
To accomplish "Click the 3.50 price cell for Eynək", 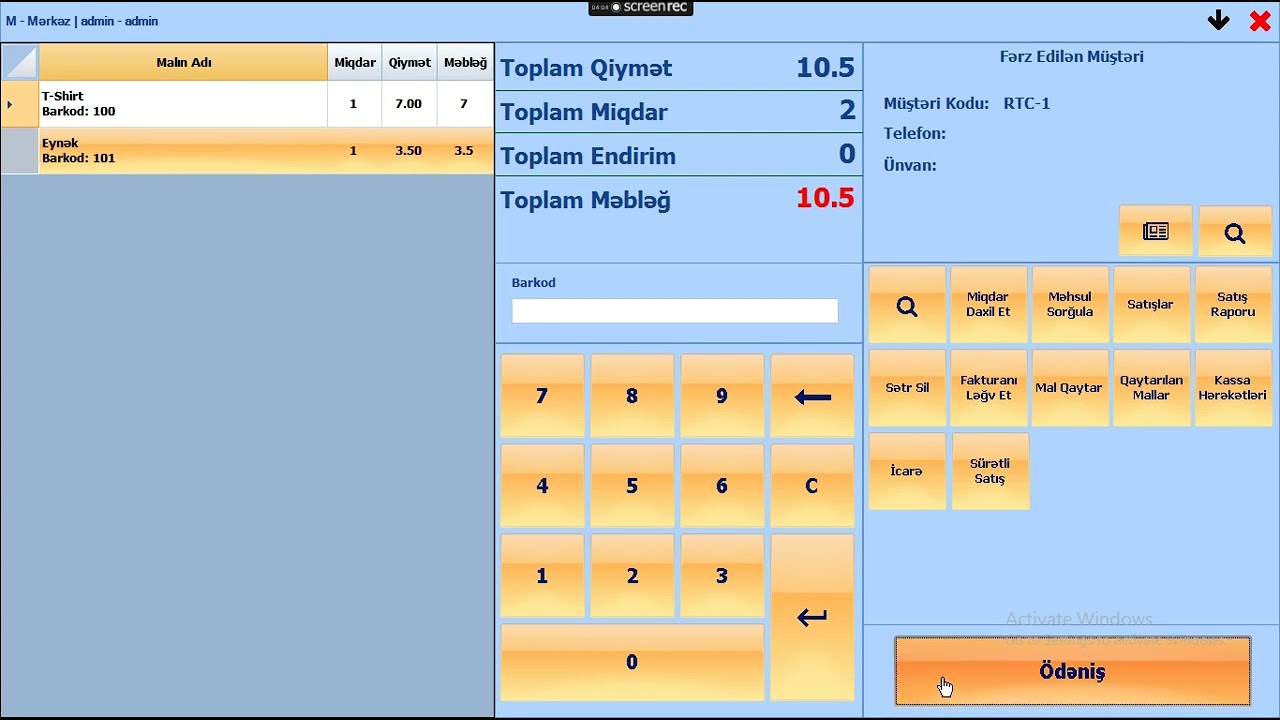I will pos(409,151).
